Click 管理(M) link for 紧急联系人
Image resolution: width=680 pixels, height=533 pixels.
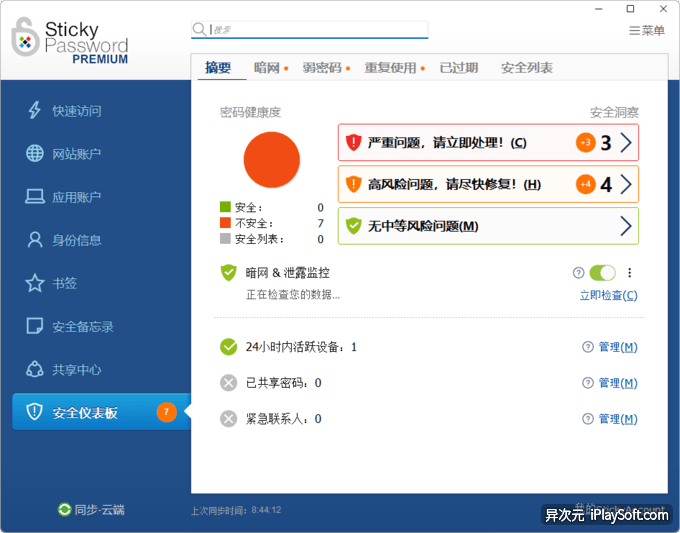point(618,419)
